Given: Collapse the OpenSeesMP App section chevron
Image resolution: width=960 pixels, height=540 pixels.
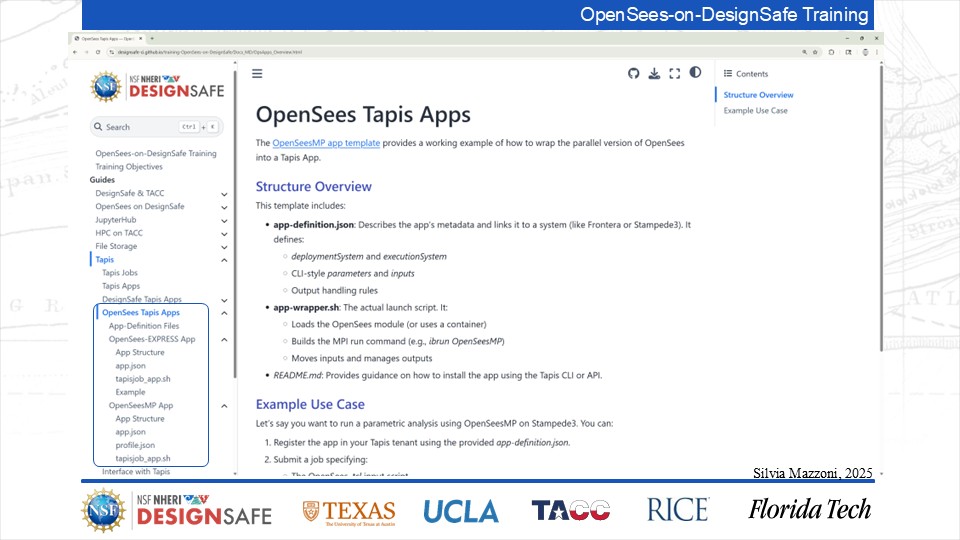Looking at the screenshot, I should tap(224, 406).
